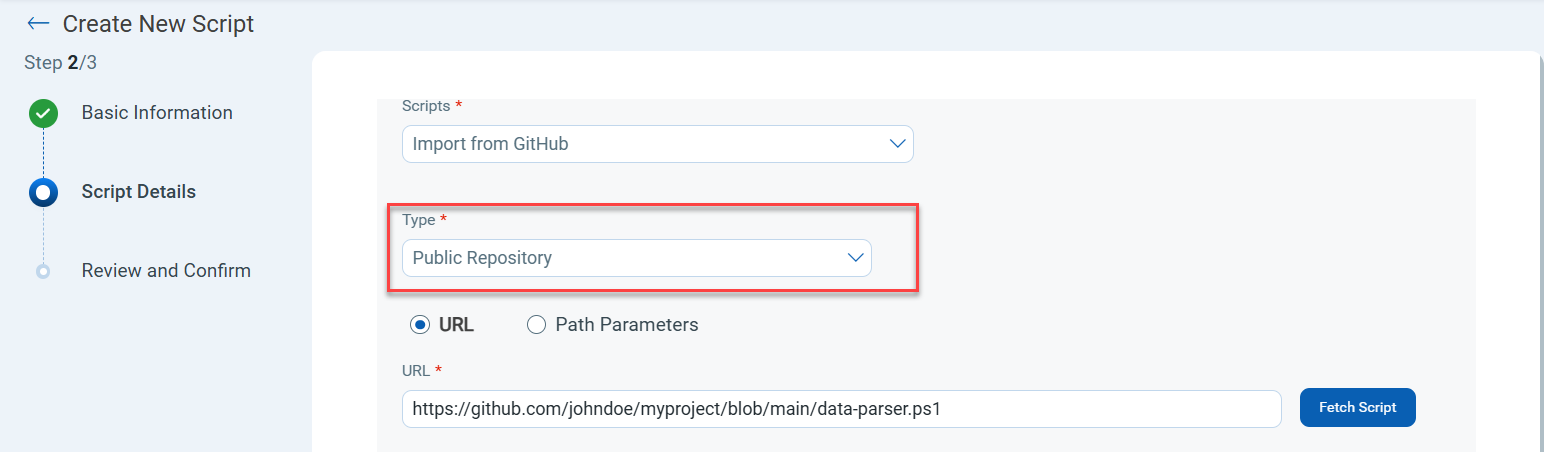Screen dimensions: 1544x452
Task: Focus the GitHub URL input field
Action: coord(841,409)
